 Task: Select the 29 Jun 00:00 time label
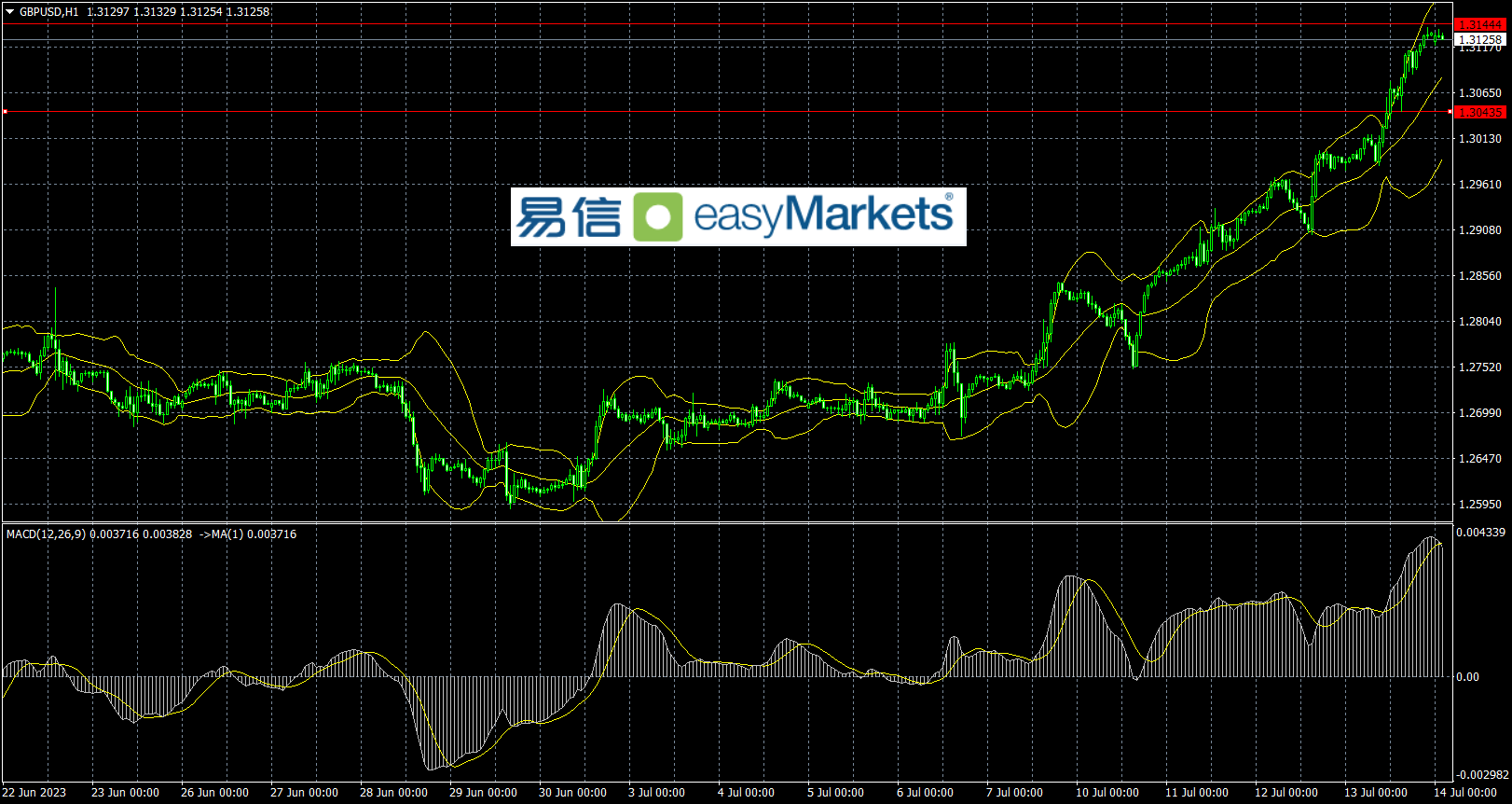(x=483, y=793)
